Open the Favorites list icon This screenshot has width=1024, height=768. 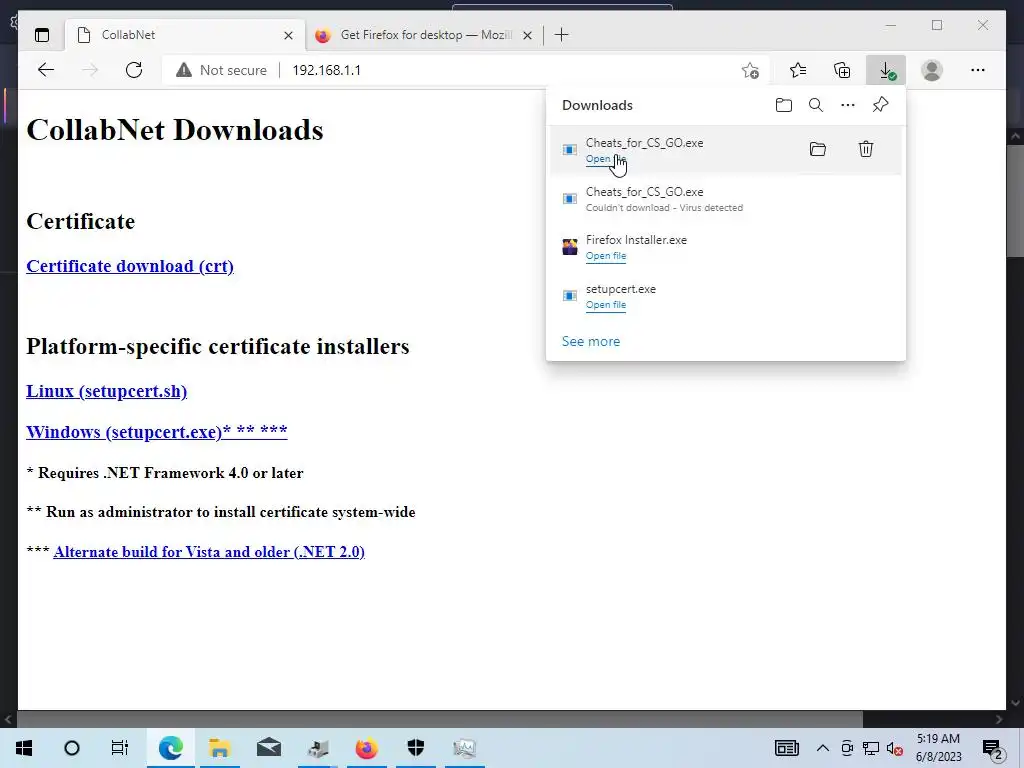pos(798,70)
